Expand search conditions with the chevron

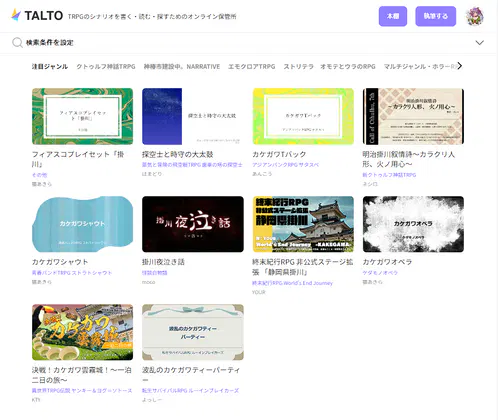pos(479,43)
